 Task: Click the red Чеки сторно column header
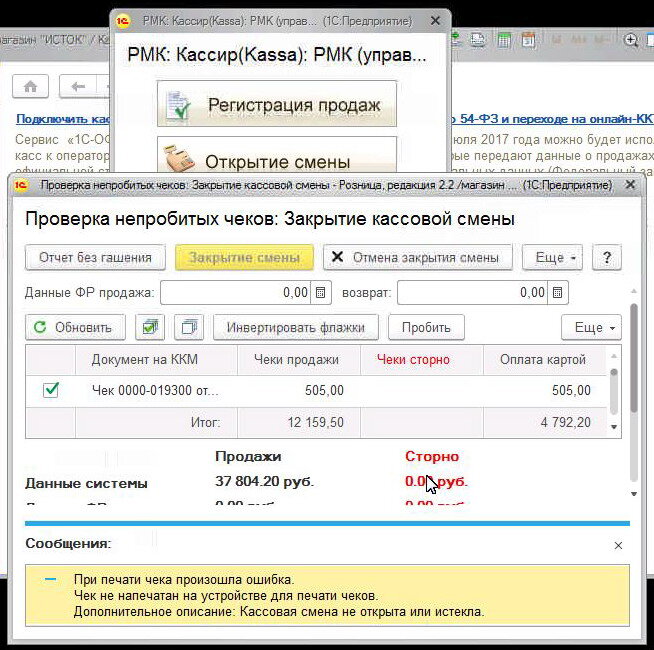click(421, 360)
